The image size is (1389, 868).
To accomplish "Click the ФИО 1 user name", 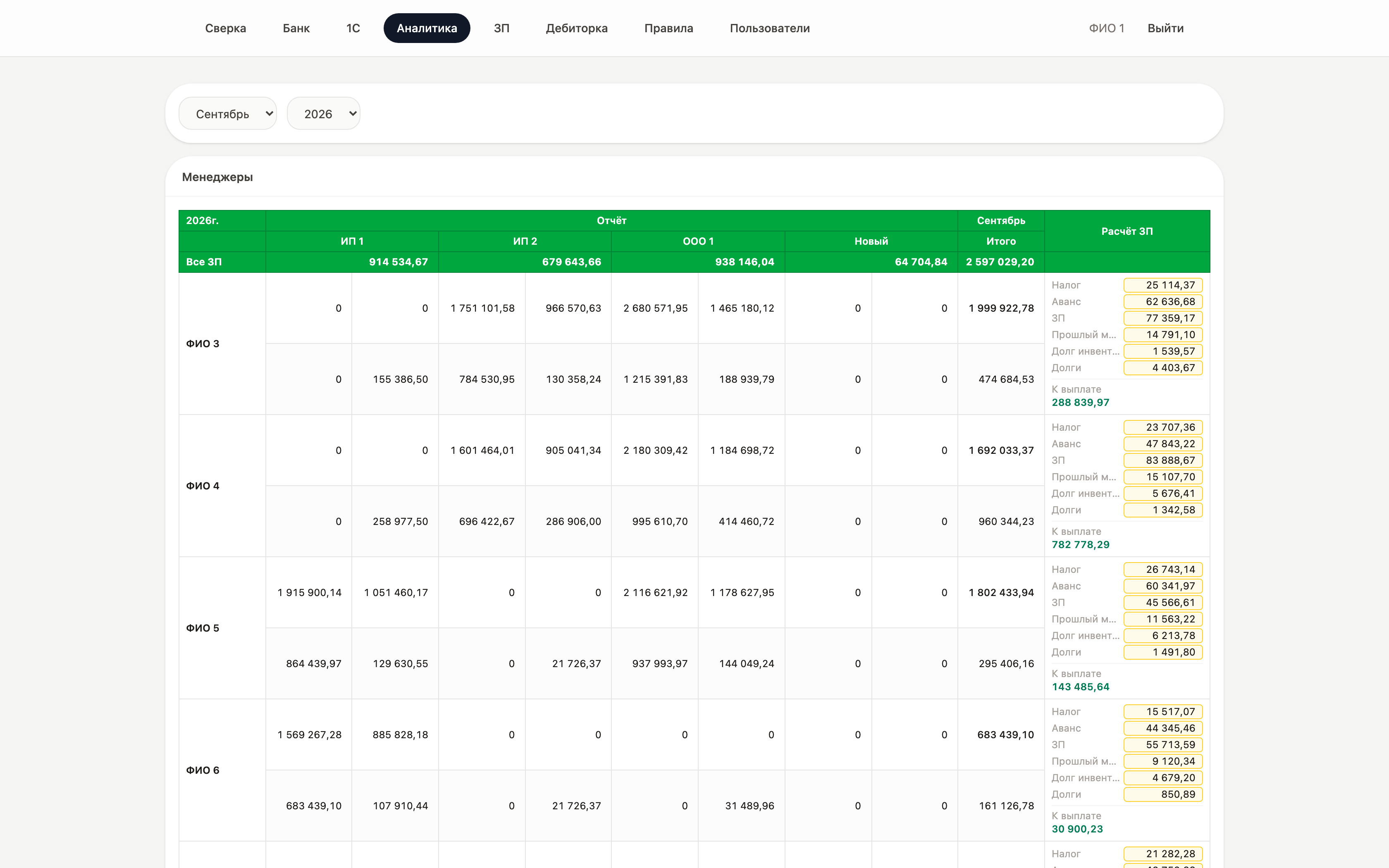I will click(1107, 28).
